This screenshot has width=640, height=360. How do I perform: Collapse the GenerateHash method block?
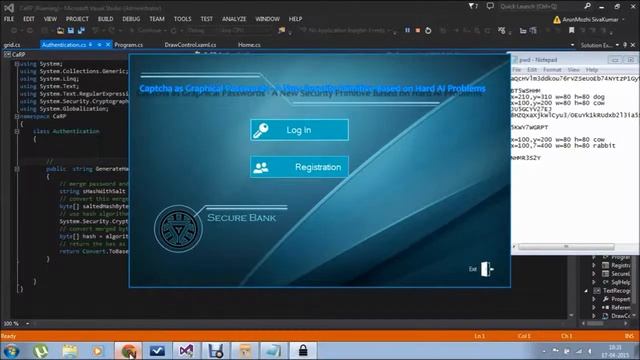coord(17,169)
